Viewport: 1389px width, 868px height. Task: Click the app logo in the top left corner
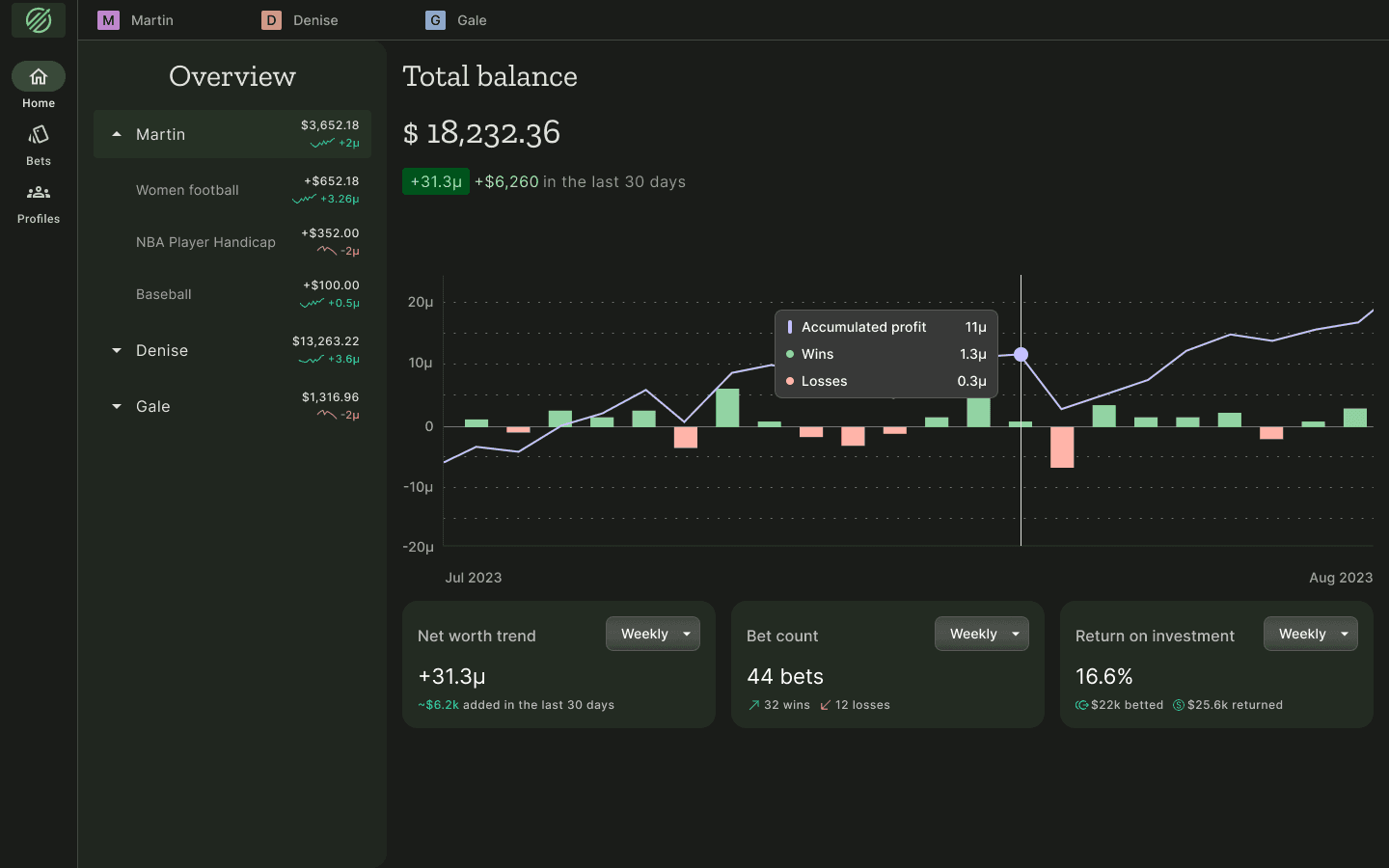click(38, 19)
